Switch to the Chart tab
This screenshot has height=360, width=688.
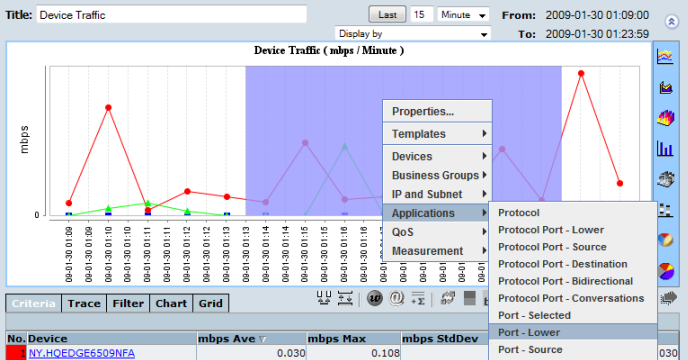pyautogui.click(x=171, y=303)
